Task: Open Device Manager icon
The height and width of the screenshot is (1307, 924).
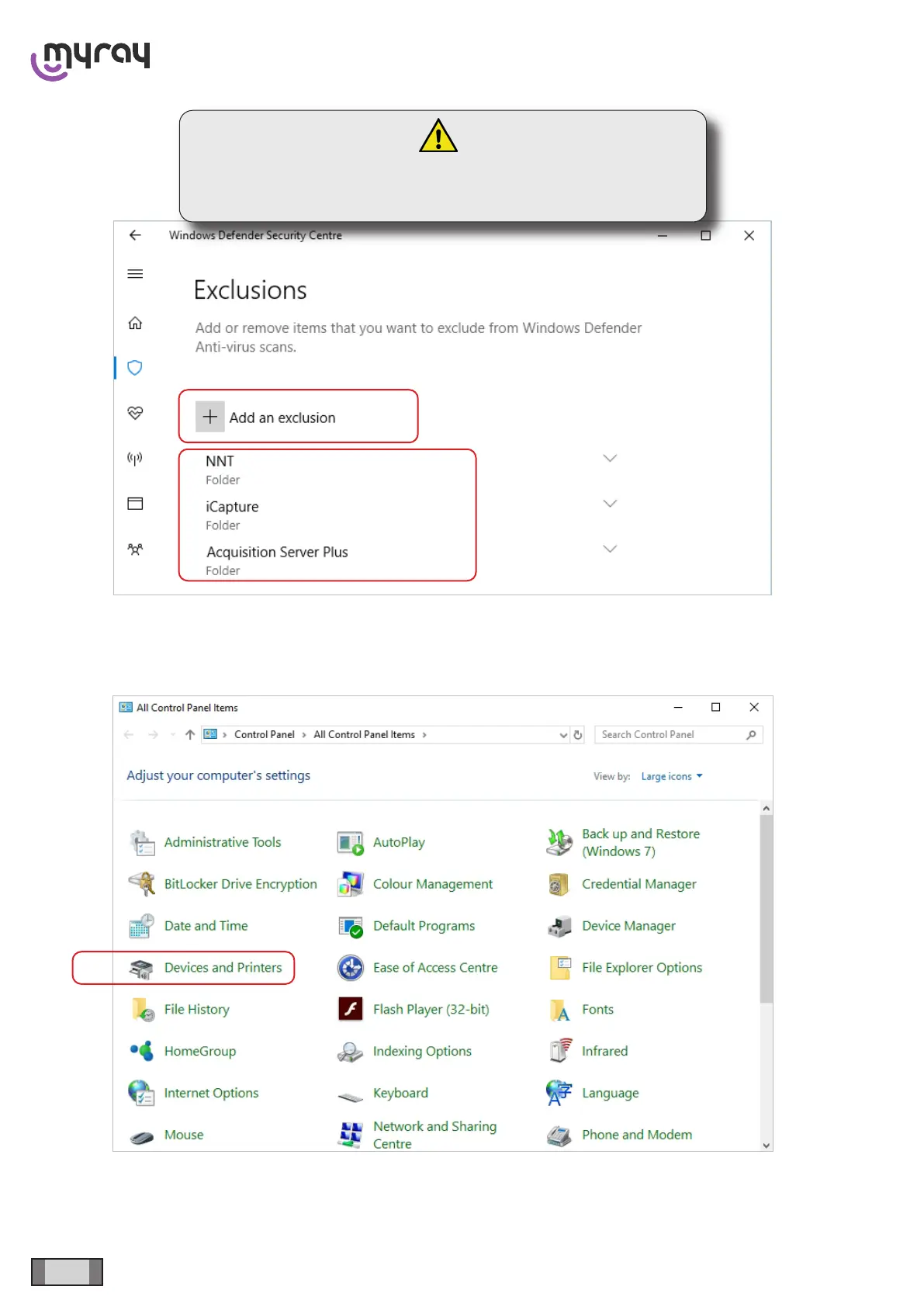Action: (559, 926)
